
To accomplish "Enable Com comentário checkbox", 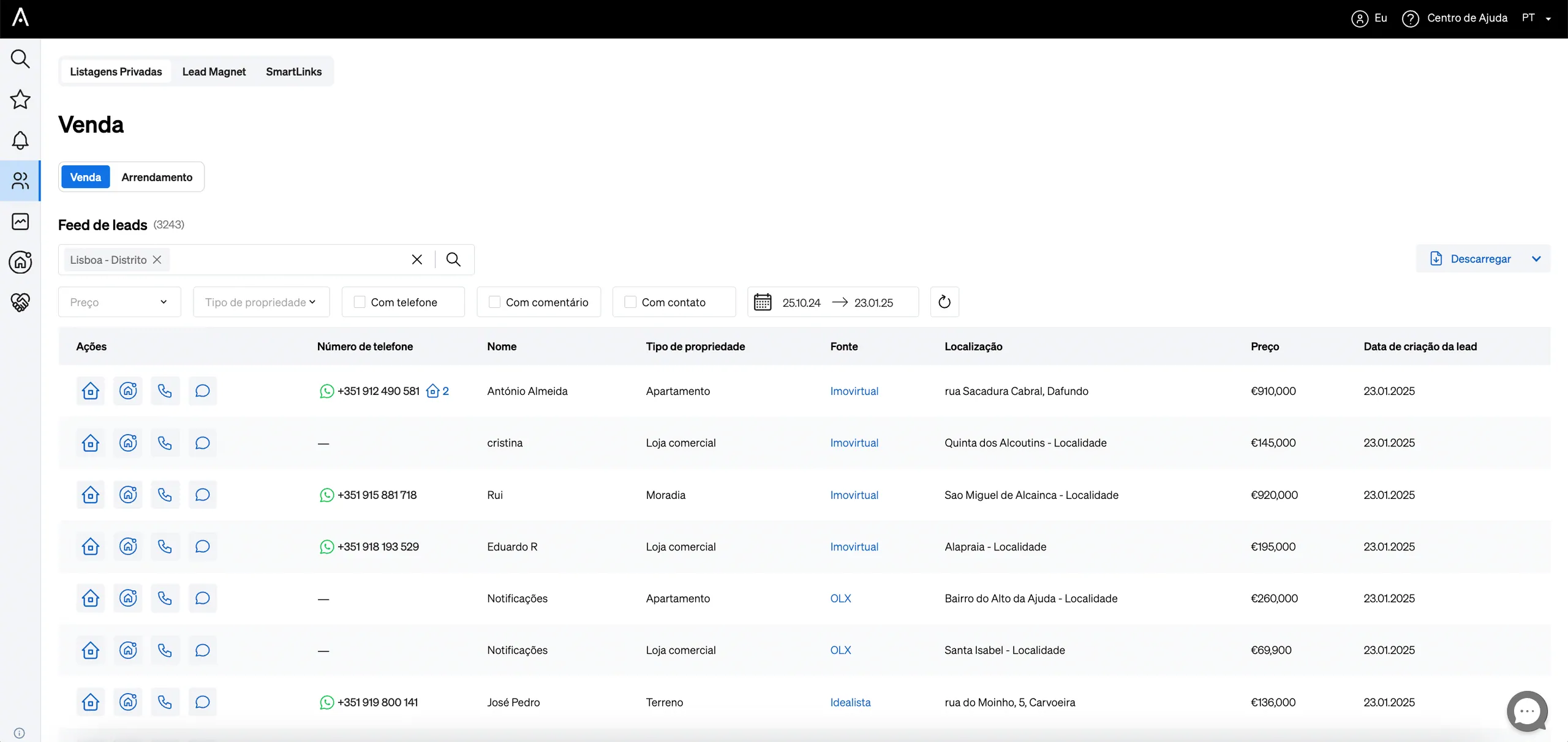I will [494, 302].
